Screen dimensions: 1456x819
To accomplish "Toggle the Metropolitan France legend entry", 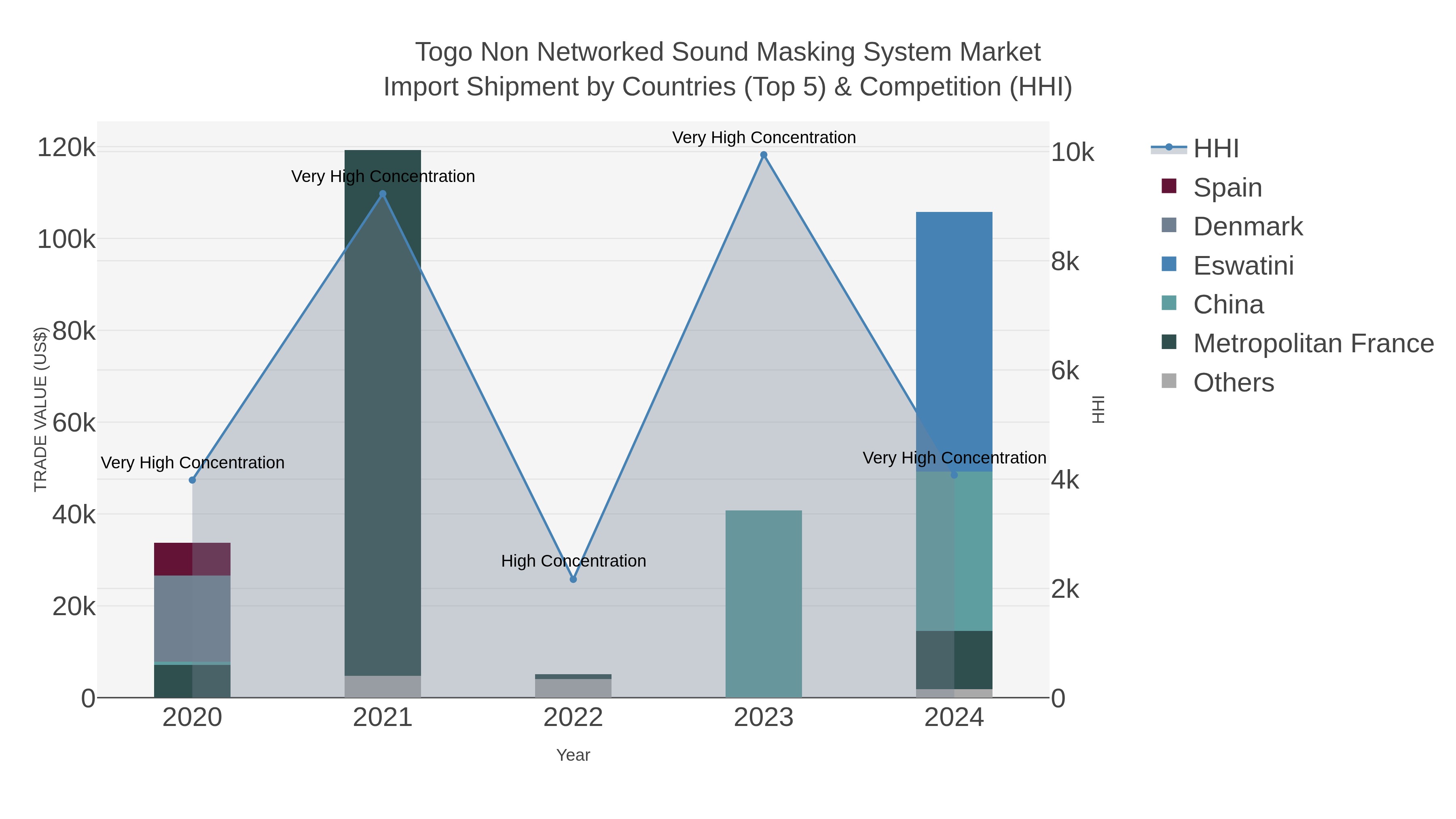I will click(x=1298, y=343).
